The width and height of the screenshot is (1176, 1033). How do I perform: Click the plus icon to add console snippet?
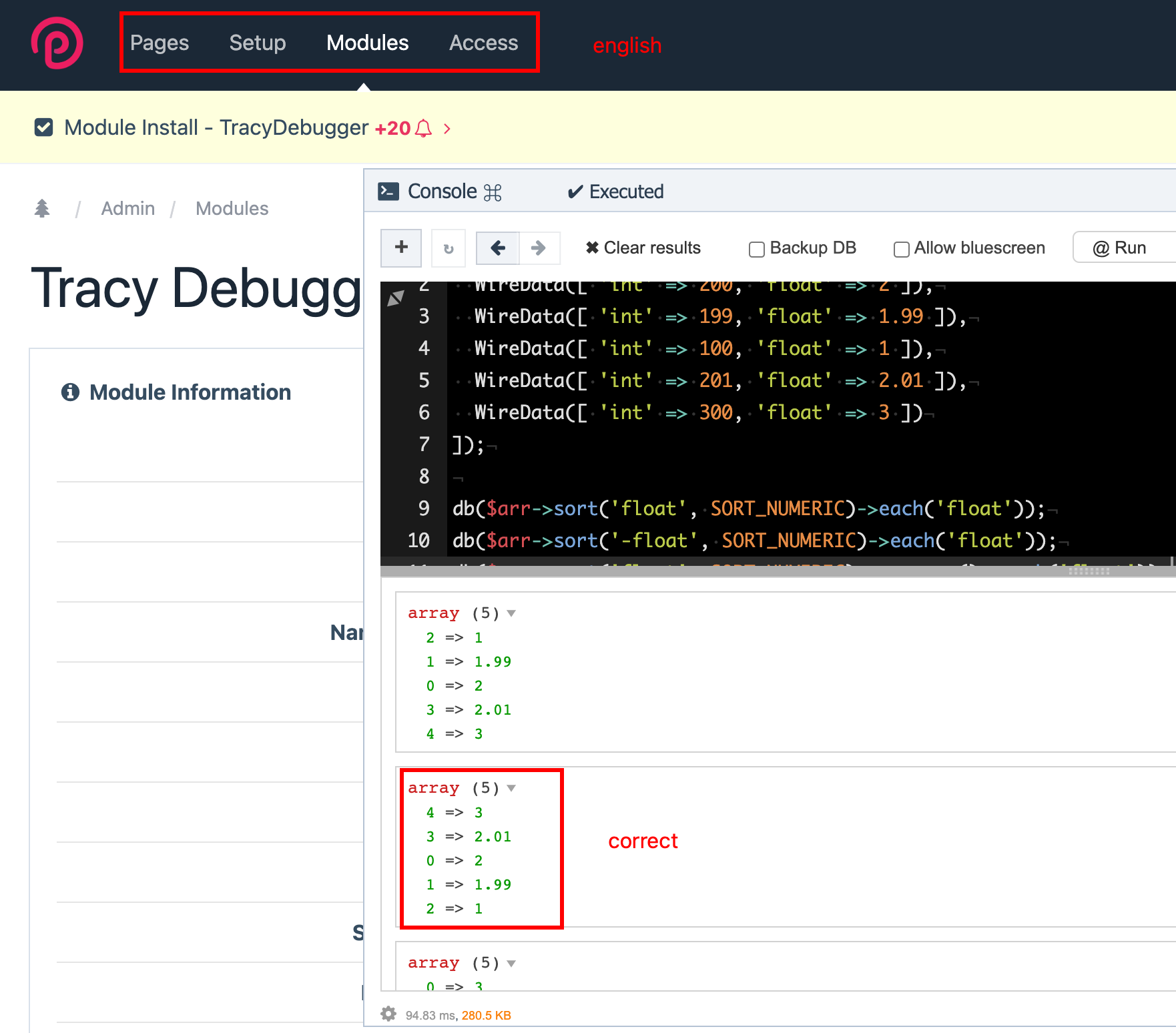click(400, 248)
